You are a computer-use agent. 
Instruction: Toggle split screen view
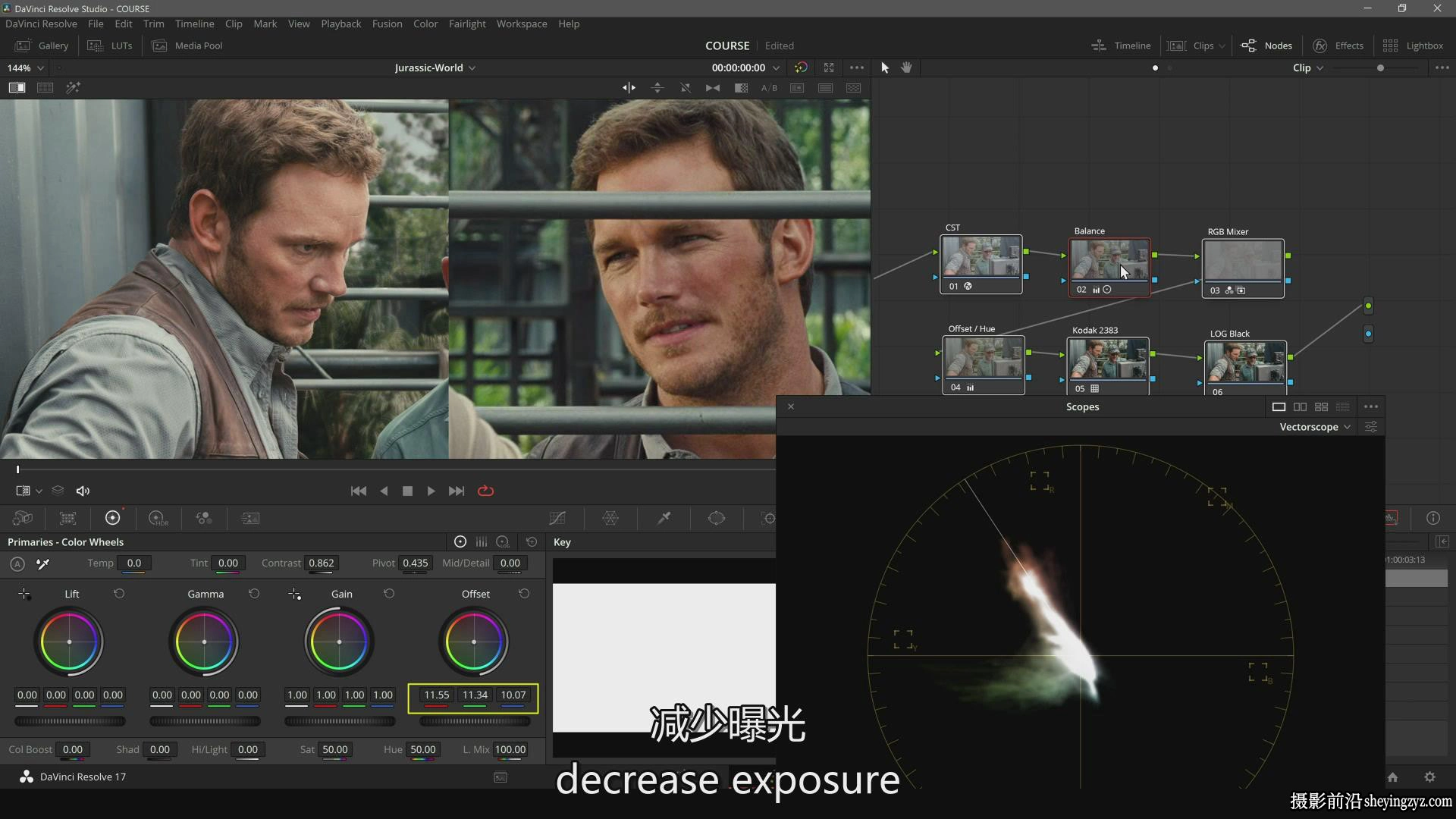tap(45, 88)
